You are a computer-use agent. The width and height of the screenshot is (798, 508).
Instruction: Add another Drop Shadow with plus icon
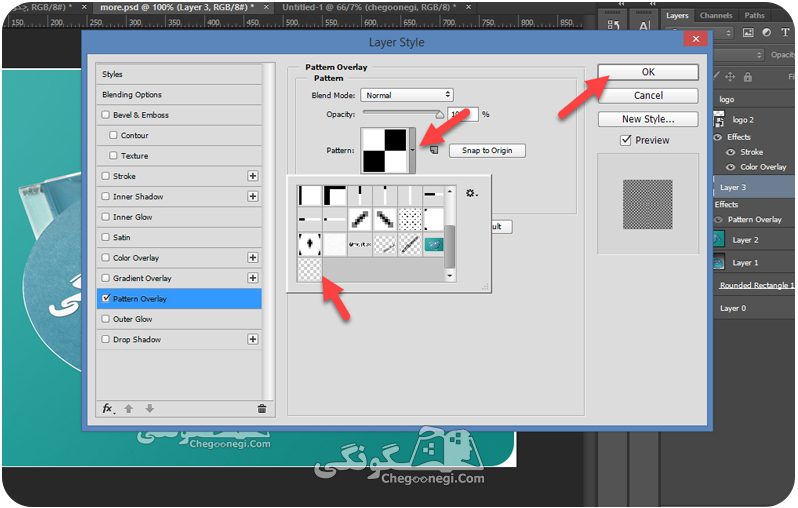pyautogui.click(x=252, y=339)
